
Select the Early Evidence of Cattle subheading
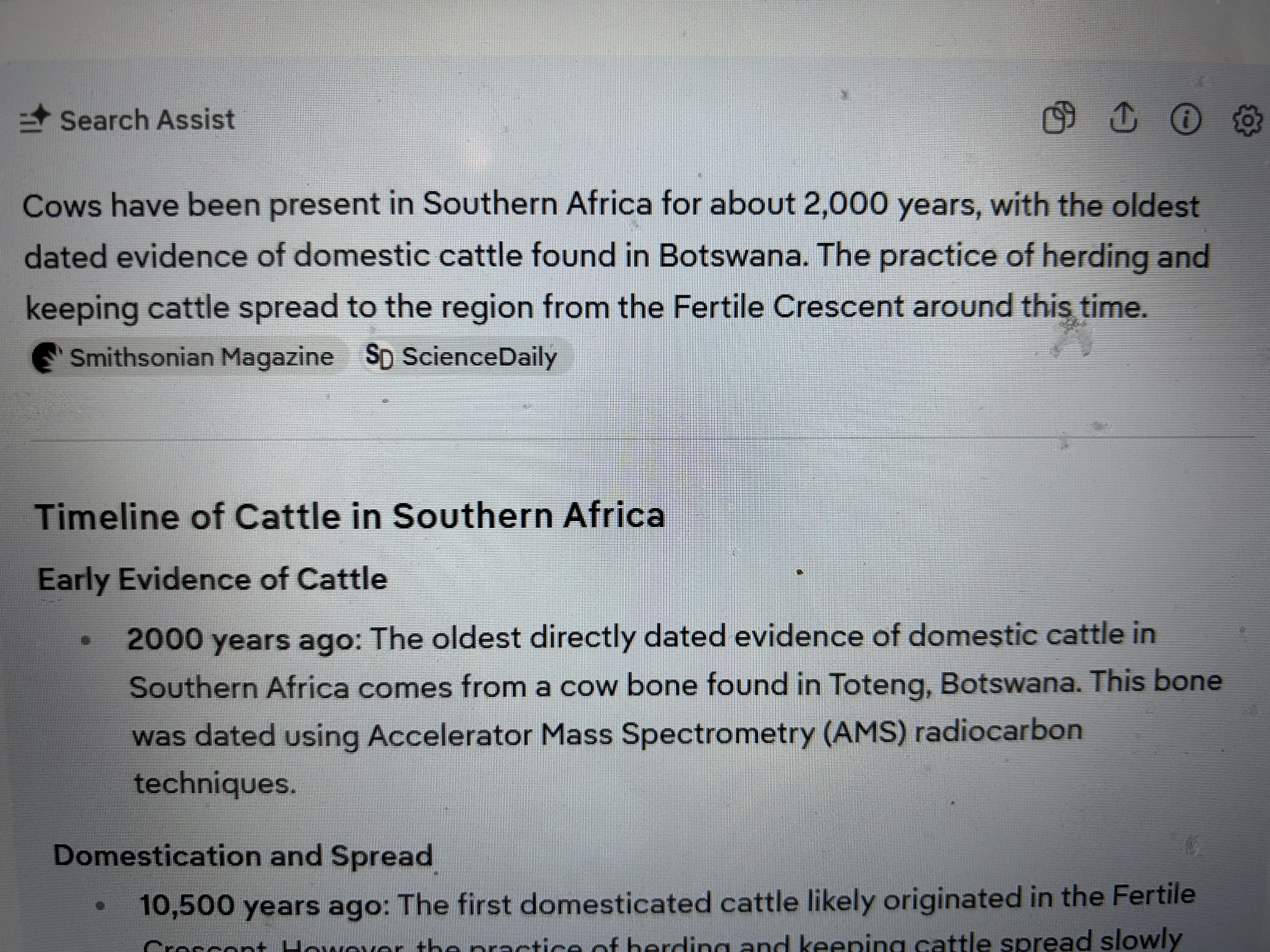212,579
